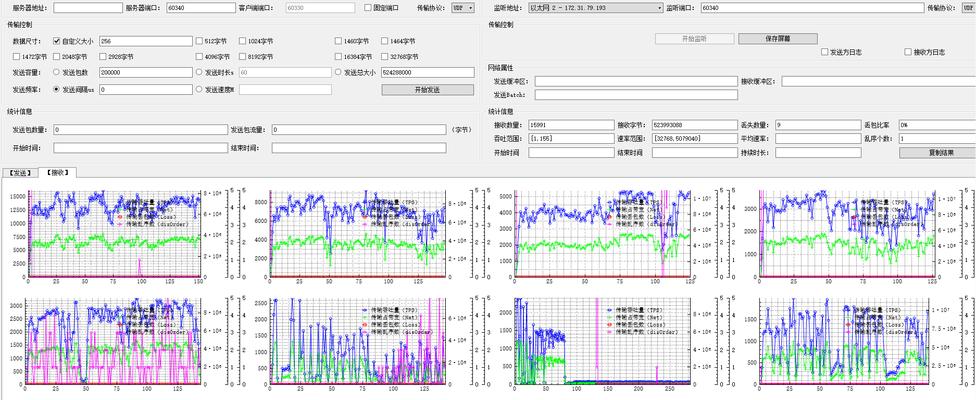Click the 速率范围 field
The image size is (976, 400).
[694, 139]
